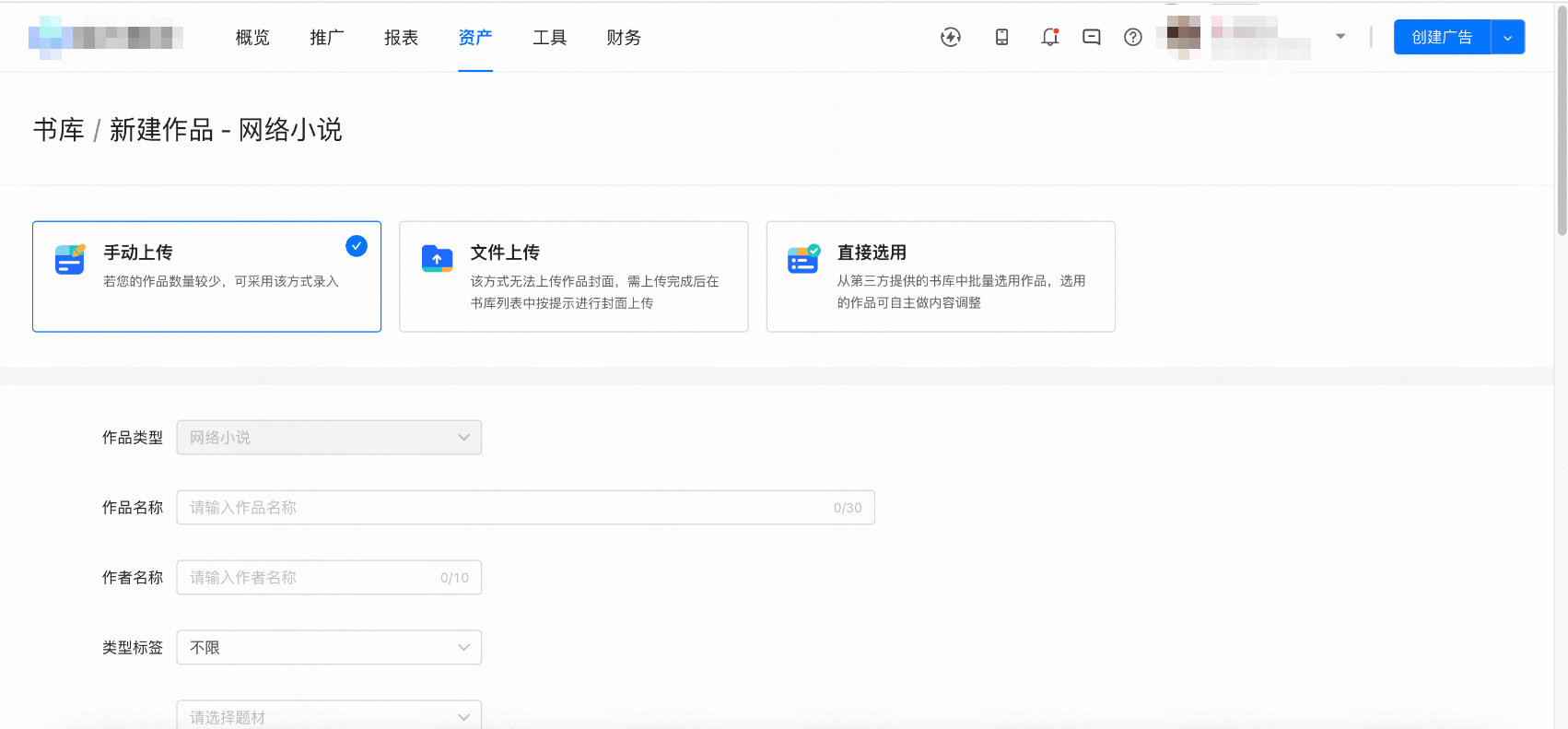Click the 文件上传 folder icon
This screenshot has height=729, width=1568.
coord(437,259)
